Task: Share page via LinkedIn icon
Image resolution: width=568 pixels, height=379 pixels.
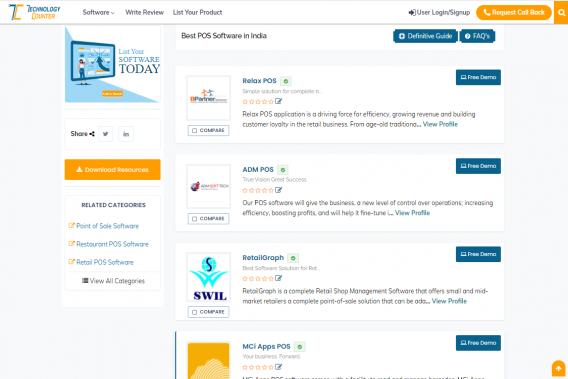Action: (x=126, y=134)
